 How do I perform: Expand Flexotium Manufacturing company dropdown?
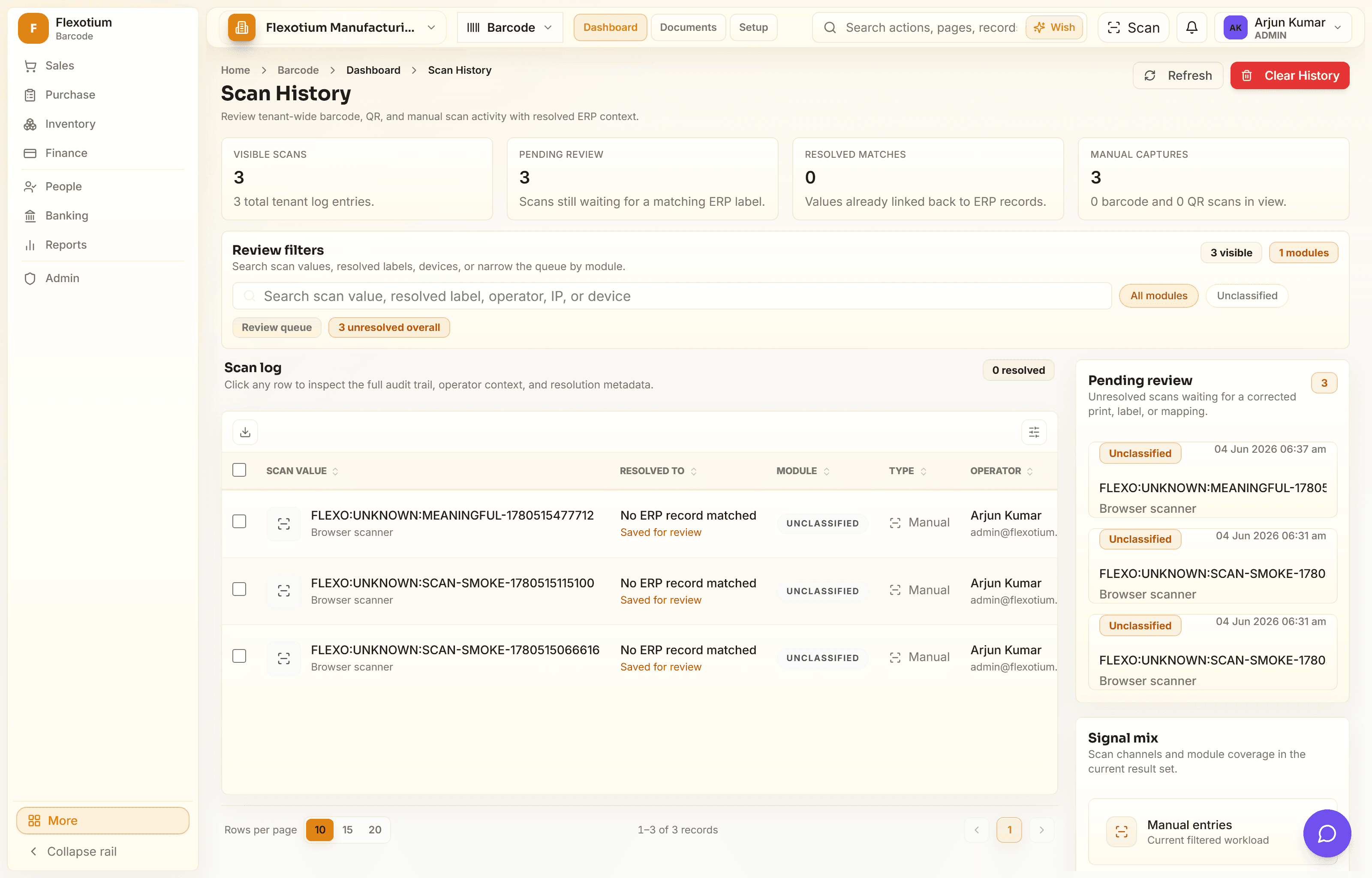coord(332,27)
